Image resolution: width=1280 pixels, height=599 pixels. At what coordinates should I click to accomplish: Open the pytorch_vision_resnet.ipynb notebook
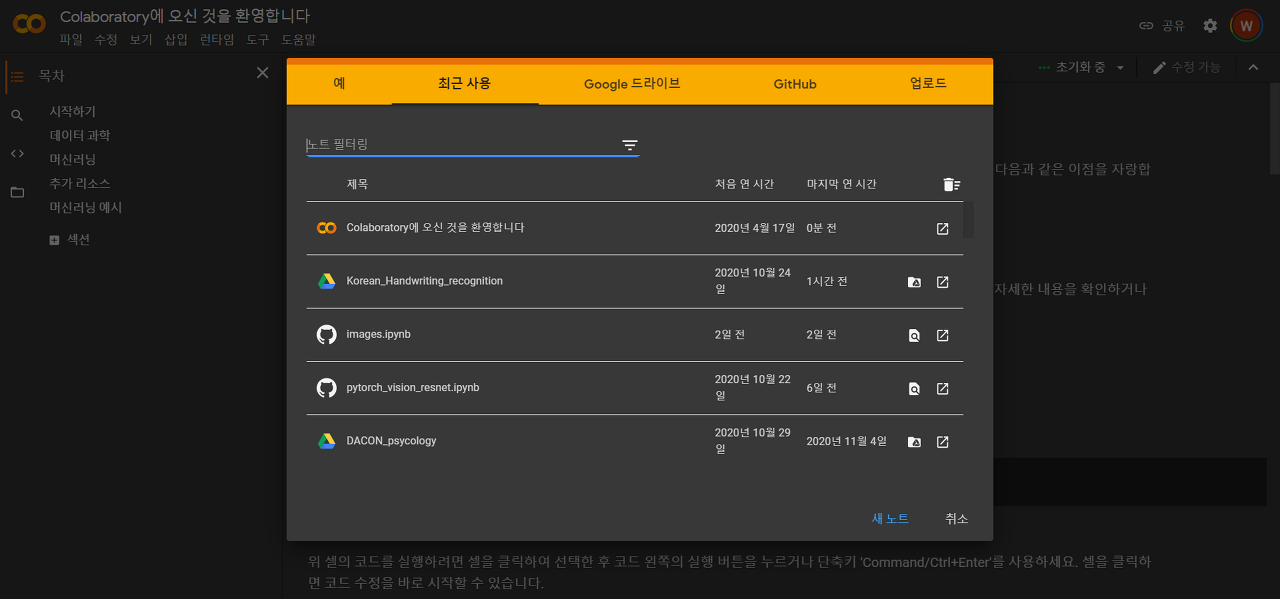[x=412, y=387]
